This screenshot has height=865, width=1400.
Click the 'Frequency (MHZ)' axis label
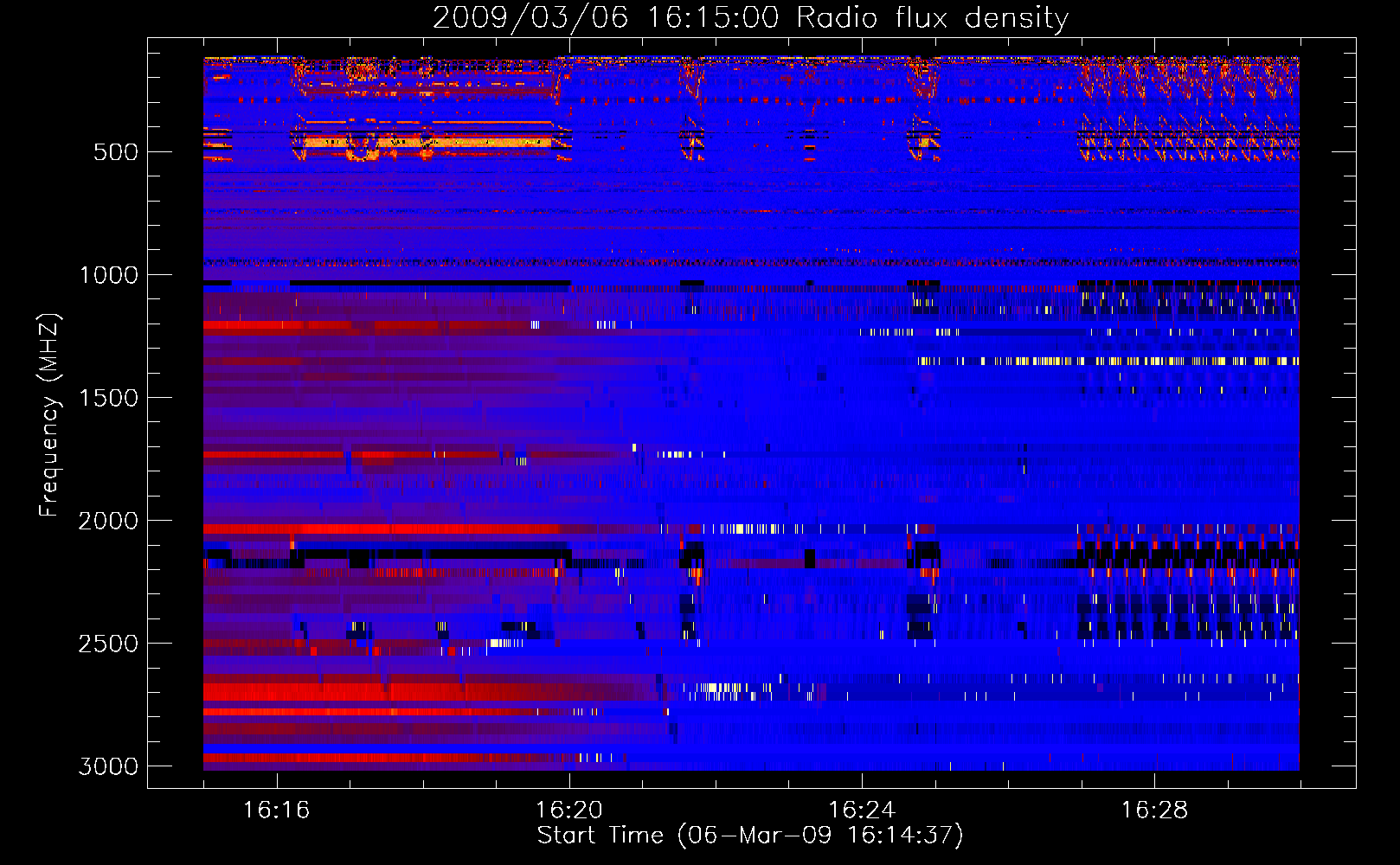tap(49, 414)
